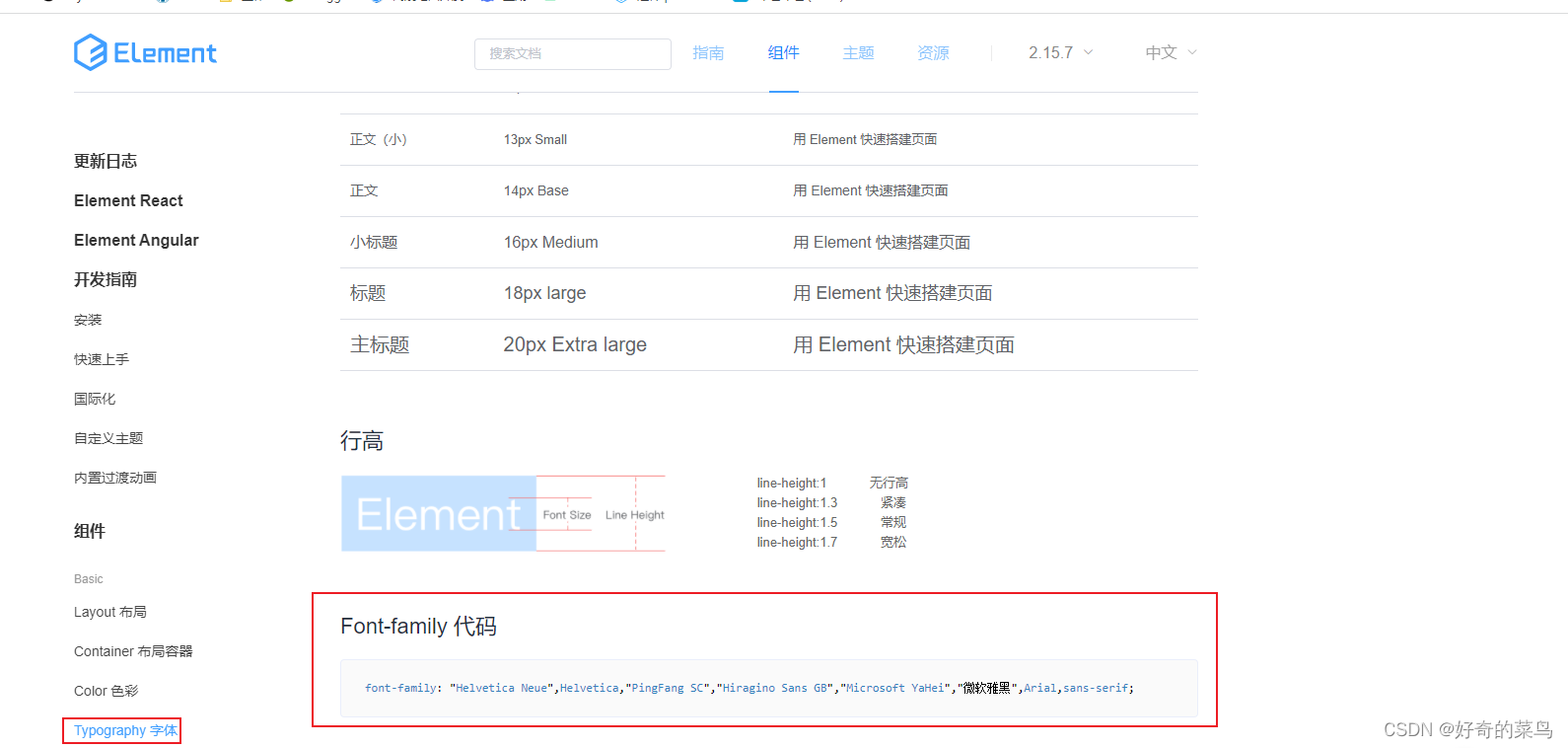The width and height of the screenshot is (1568, 748).
Task: Click the 行高 section heading
Action: [x=362, y=441]
